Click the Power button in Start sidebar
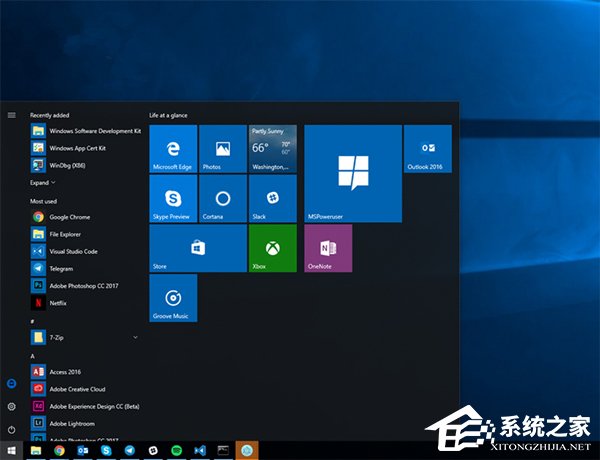Viewport: 600px width, 460px height. coord(11,429)
